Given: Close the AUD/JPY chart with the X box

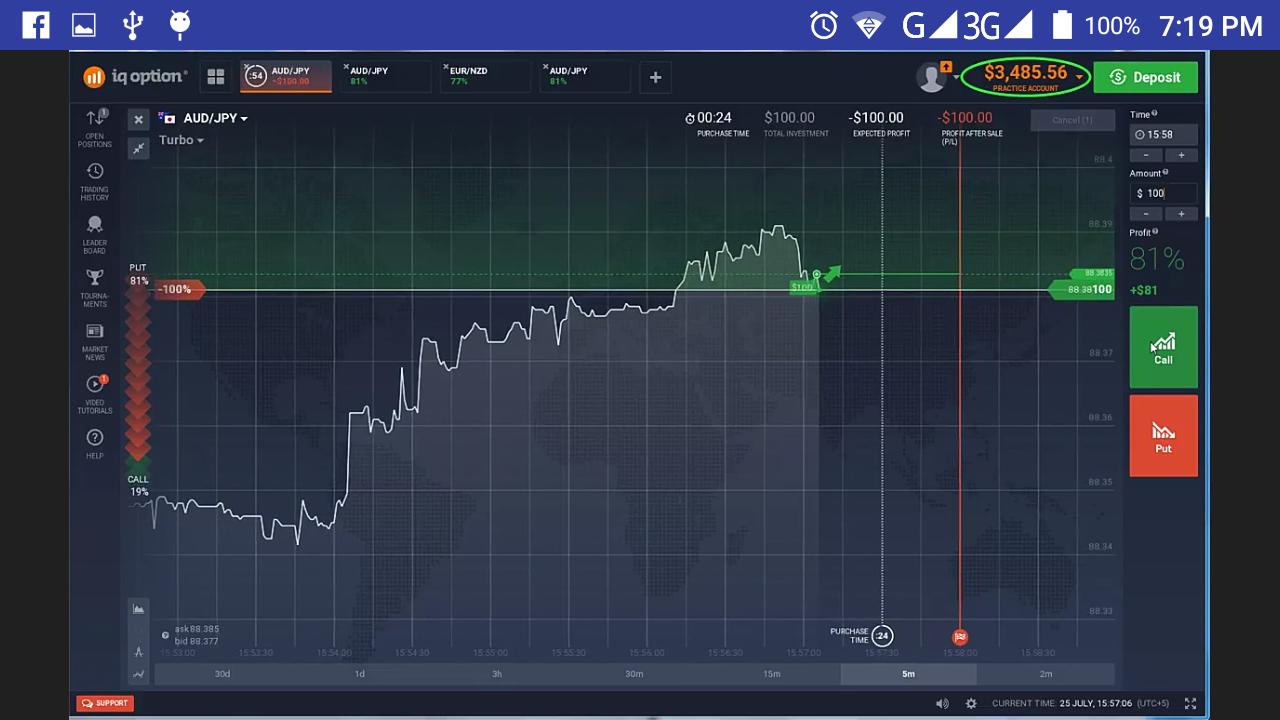Looking at the screenshot, I should pos(138,119).
